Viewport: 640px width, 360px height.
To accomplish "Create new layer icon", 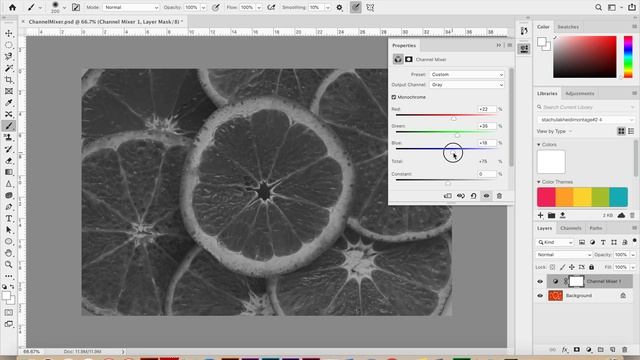I will tap(613, 350).
